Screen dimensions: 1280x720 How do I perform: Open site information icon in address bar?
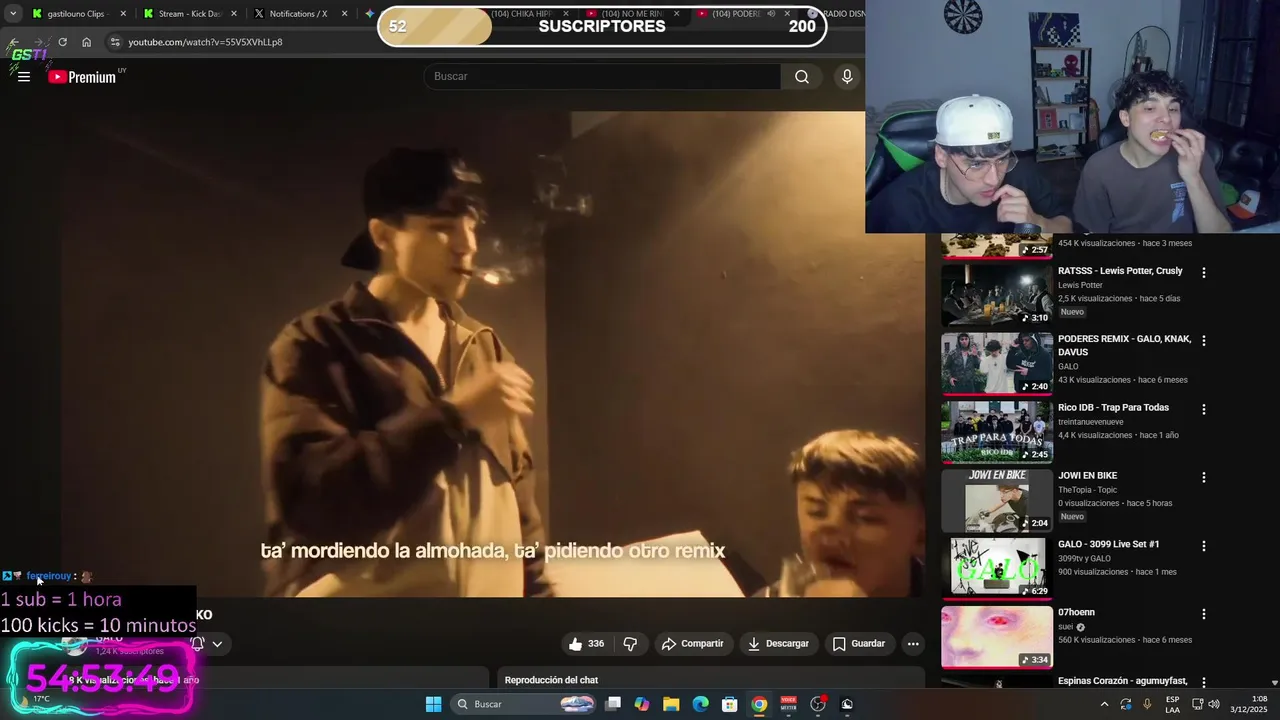point(115,42)
